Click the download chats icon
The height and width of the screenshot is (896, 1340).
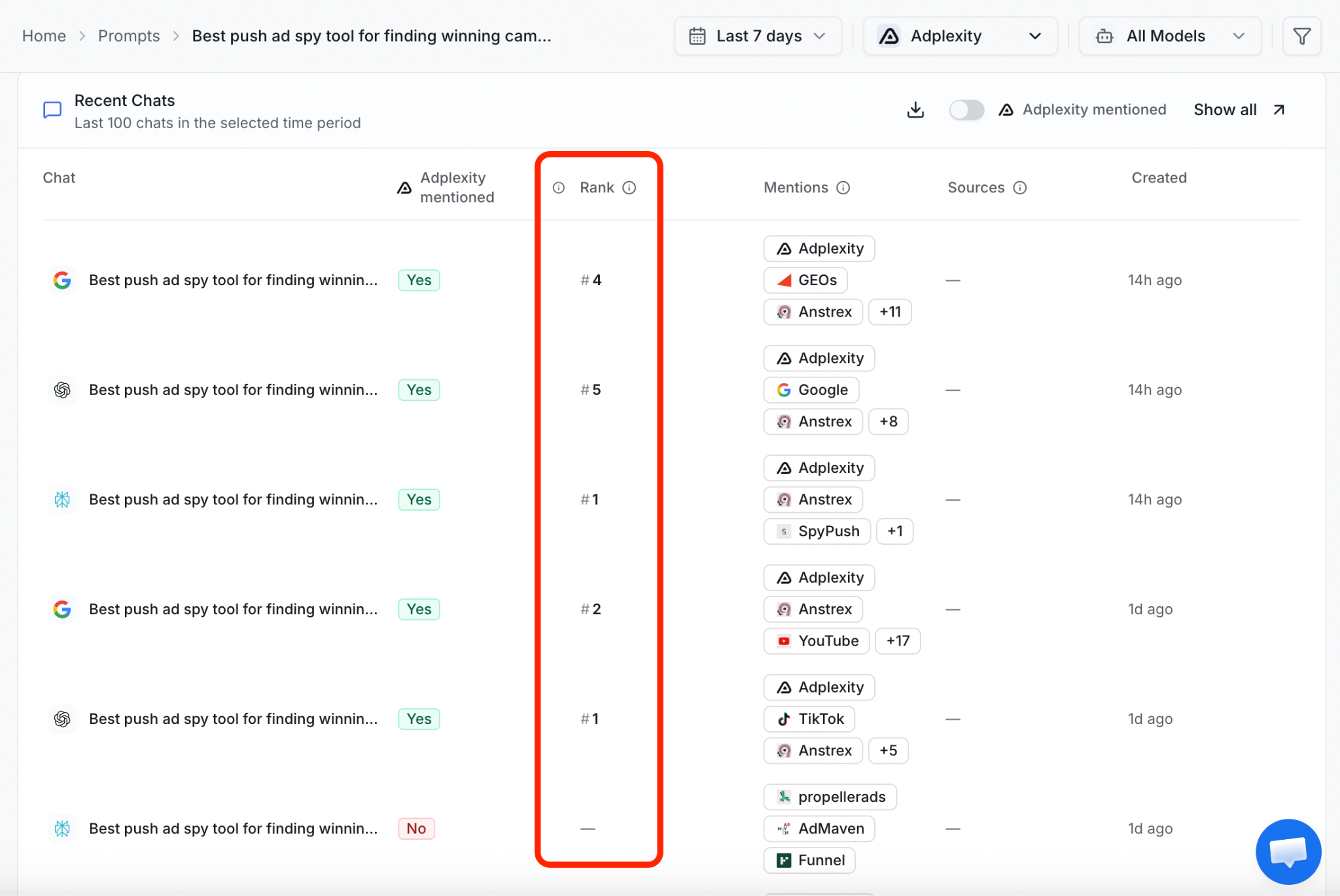point(915,110)
